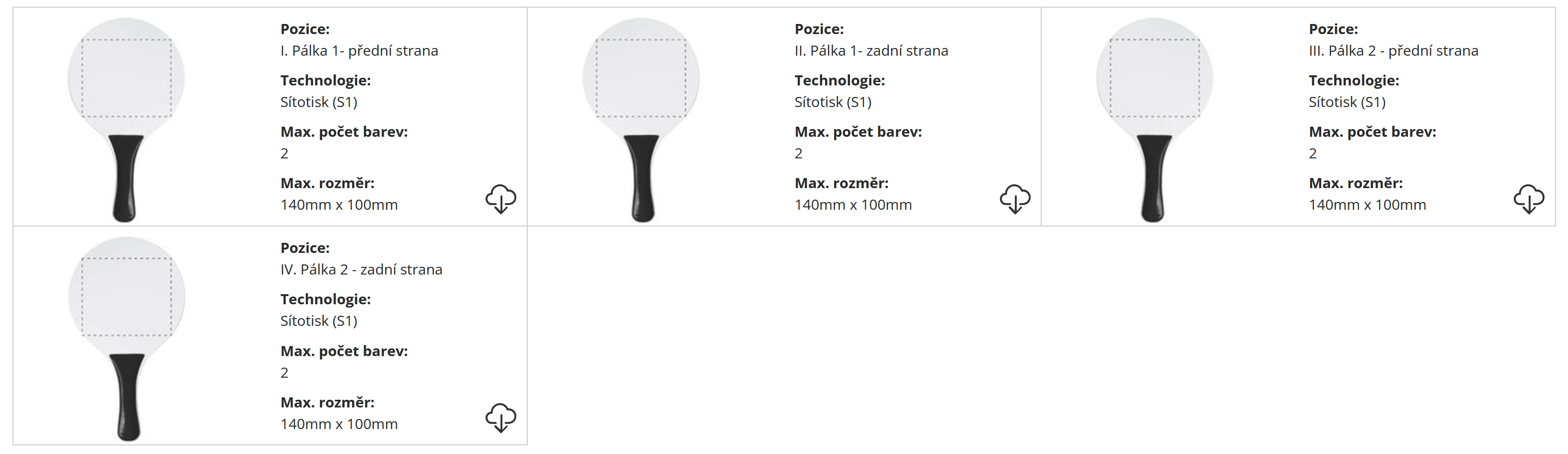Select the text 'III. Pálka 2 - přední strana'

click(1393, 50)
